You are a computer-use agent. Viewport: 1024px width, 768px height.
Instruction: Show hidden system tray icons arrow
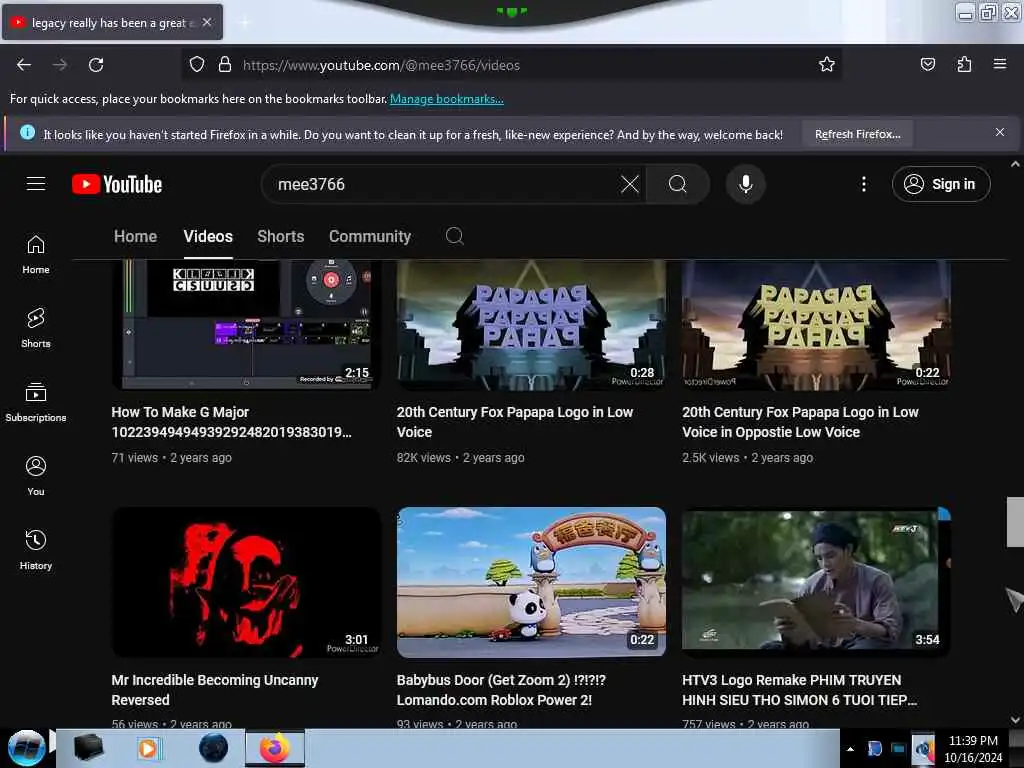[850, 749]
